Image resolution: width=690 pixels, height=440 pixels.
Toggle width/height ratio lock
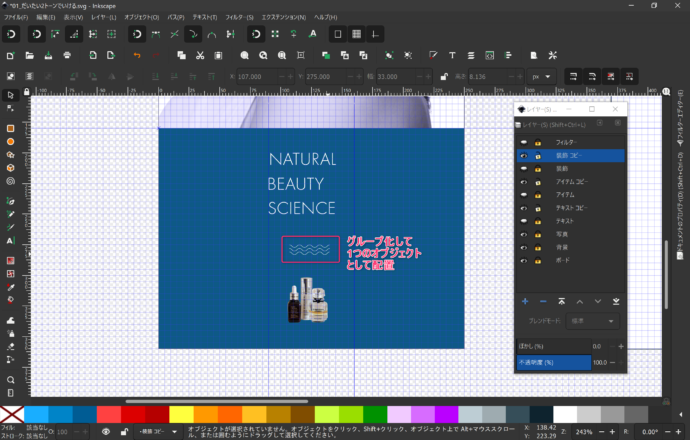(x=444, y=77)
